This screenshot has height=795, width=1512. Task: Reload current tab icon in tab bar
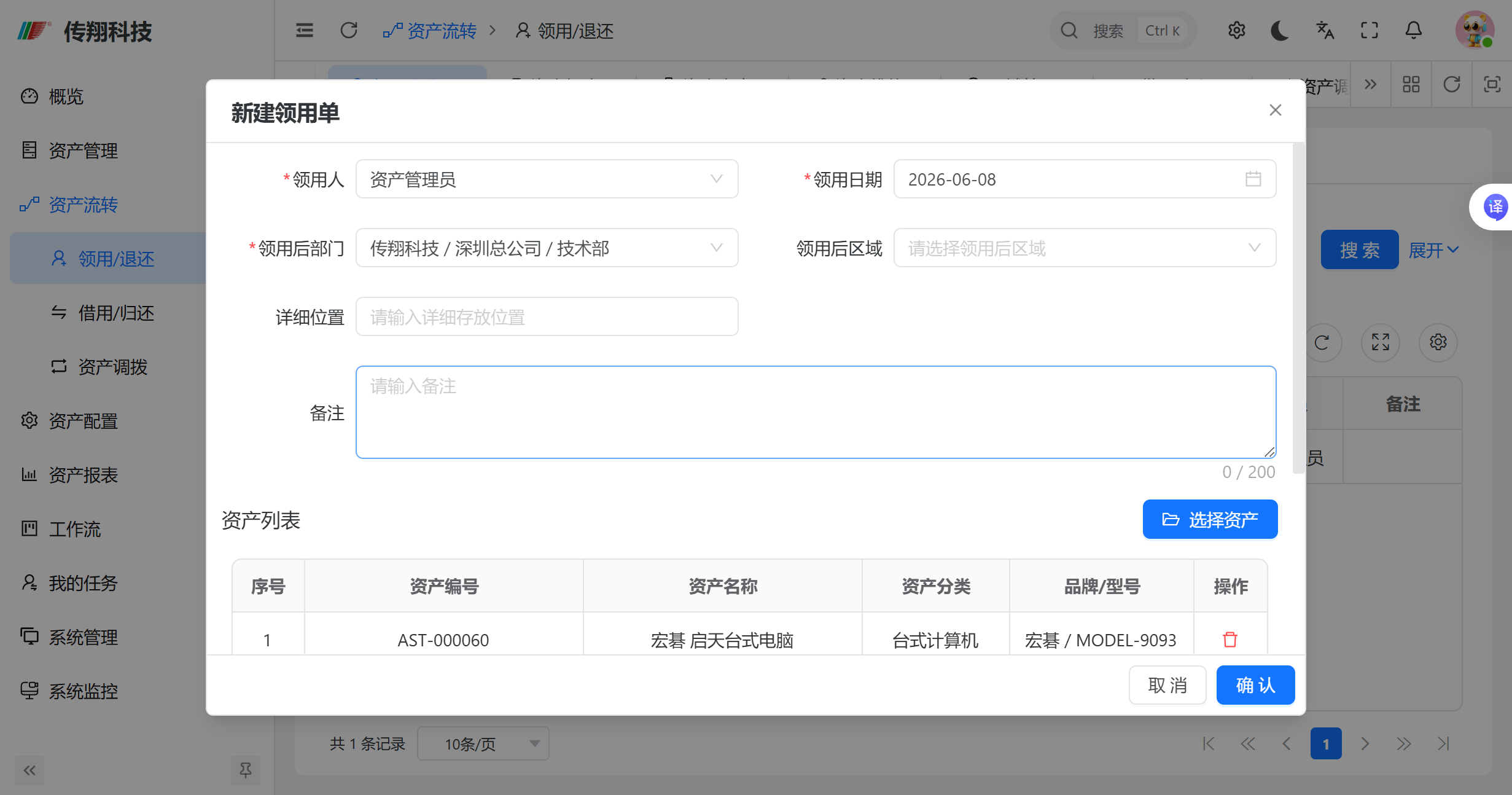[1452, 84]
